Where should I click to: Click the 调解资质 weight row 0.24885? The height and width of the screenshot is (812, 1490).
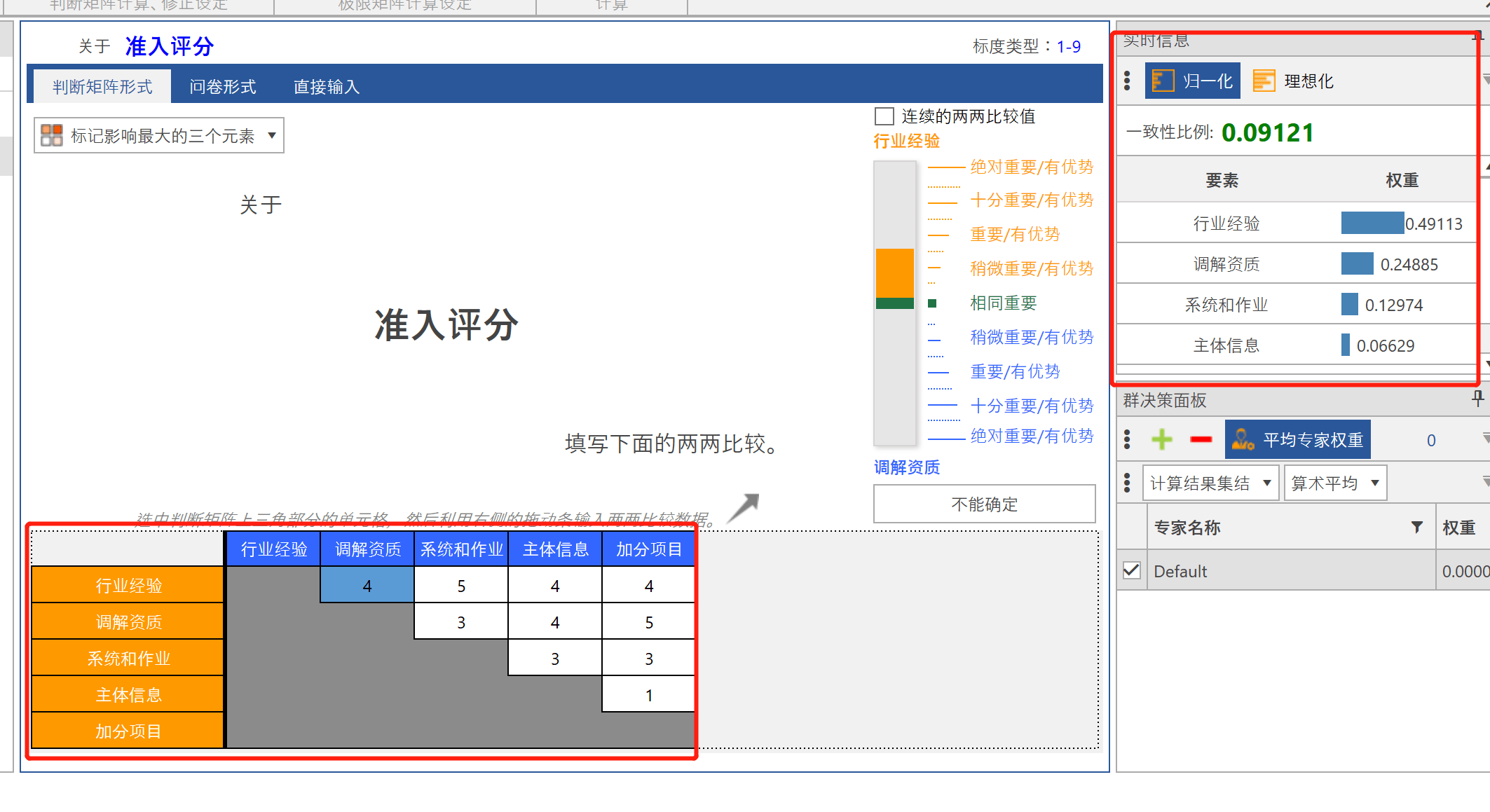point(1297,264)
